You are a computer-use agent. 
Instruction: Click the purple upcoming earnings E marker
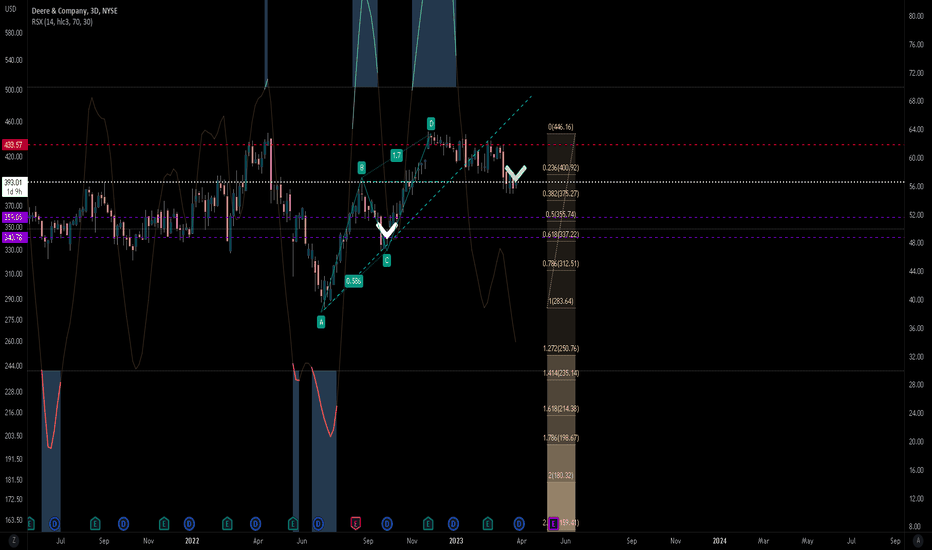(553, 524)
